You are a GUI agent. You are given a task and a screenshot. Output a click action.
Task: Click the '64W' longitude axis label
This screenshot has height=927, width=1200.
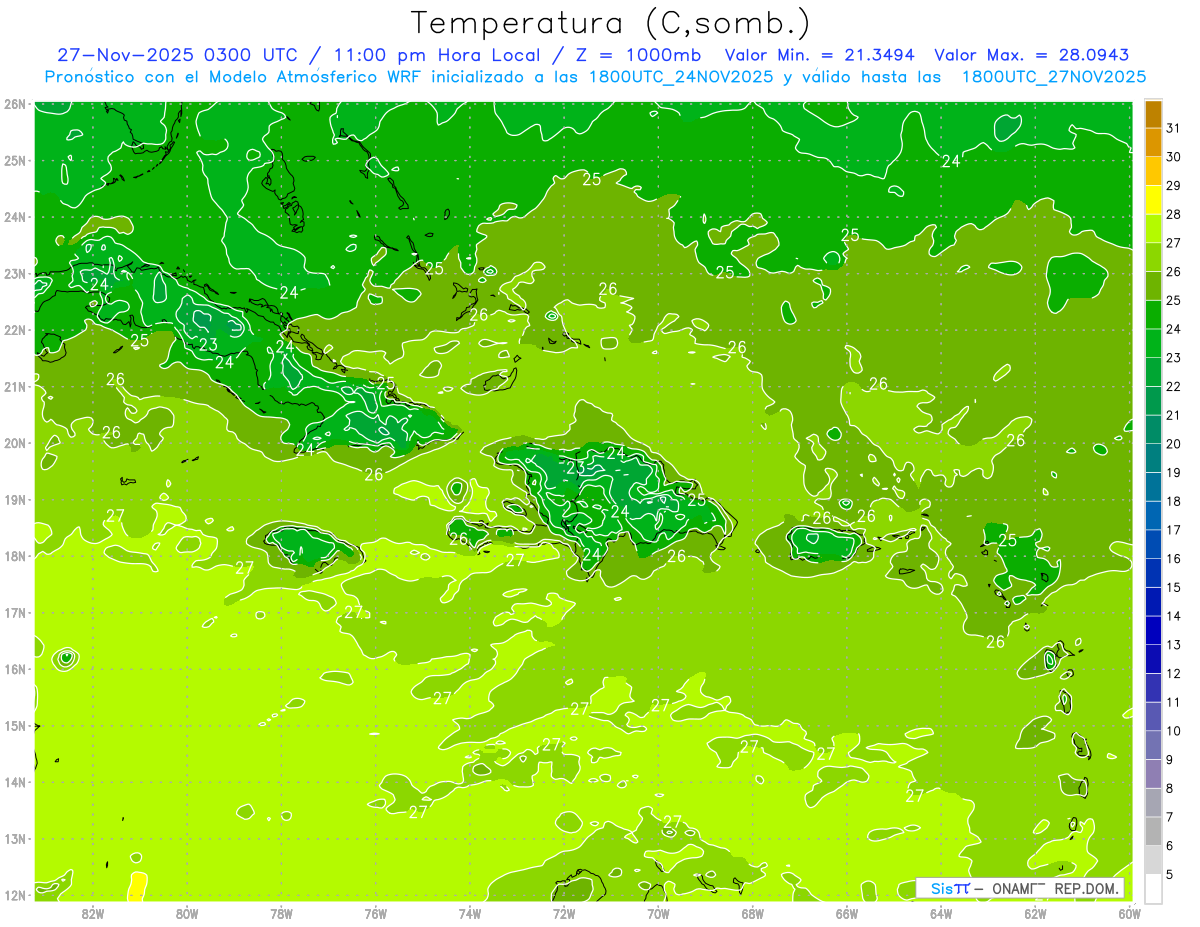[x=941, y=913]
